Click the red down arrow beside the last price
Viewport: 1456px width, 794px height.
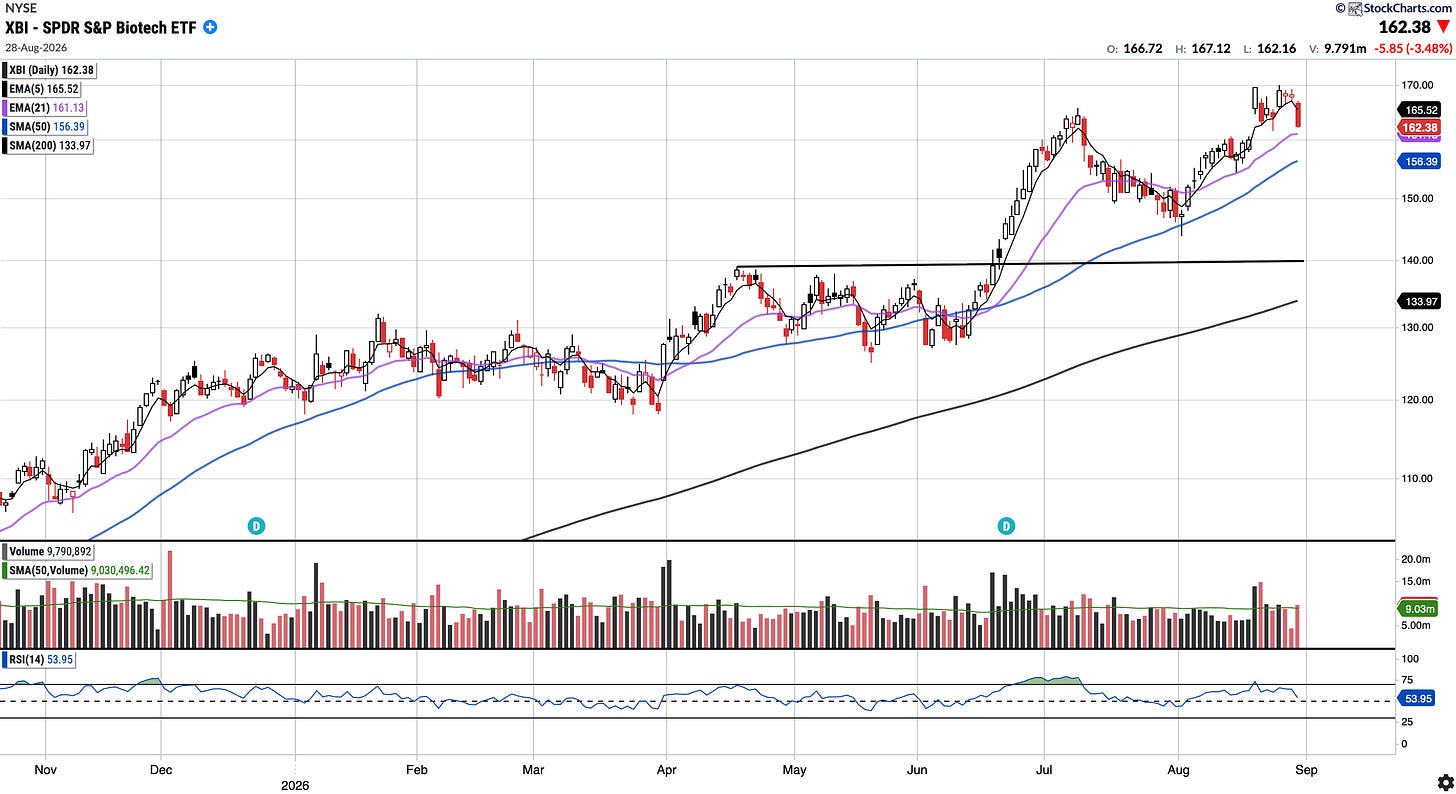click(x=1442, y=27)
